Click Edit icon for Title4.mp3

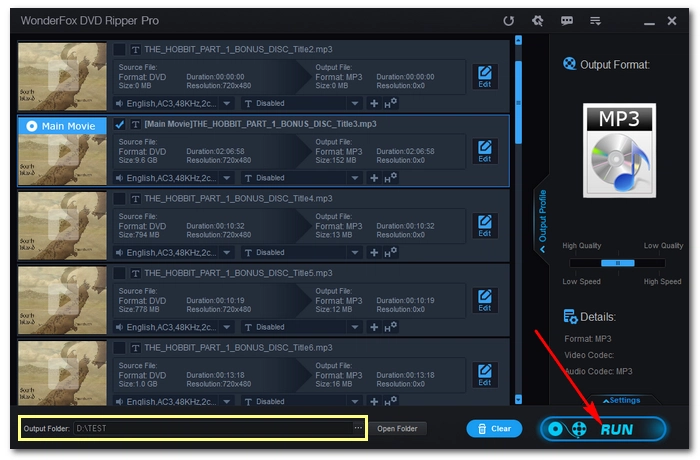485,226
